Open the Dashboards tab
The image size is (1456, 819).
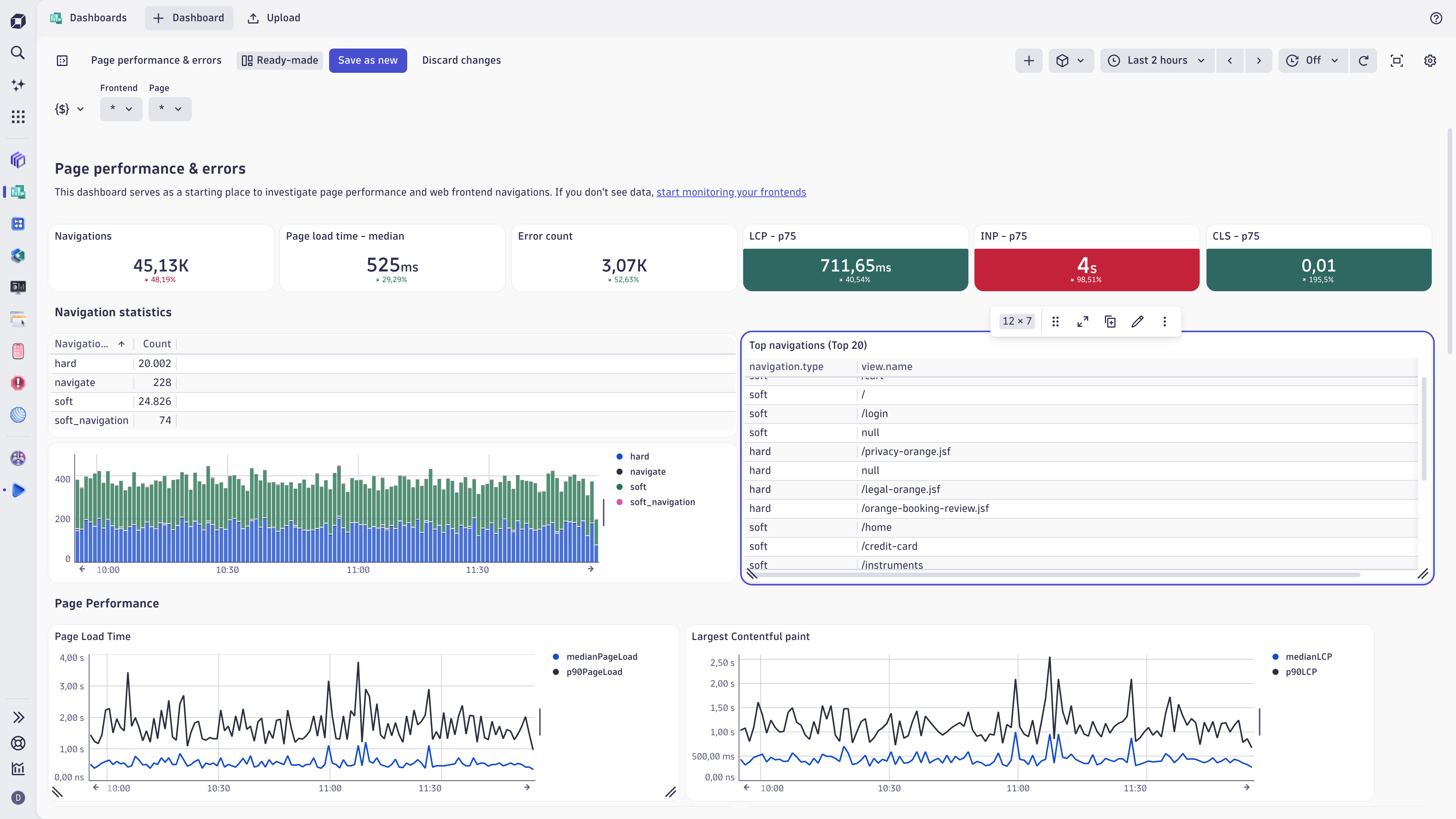pos(89,17)
